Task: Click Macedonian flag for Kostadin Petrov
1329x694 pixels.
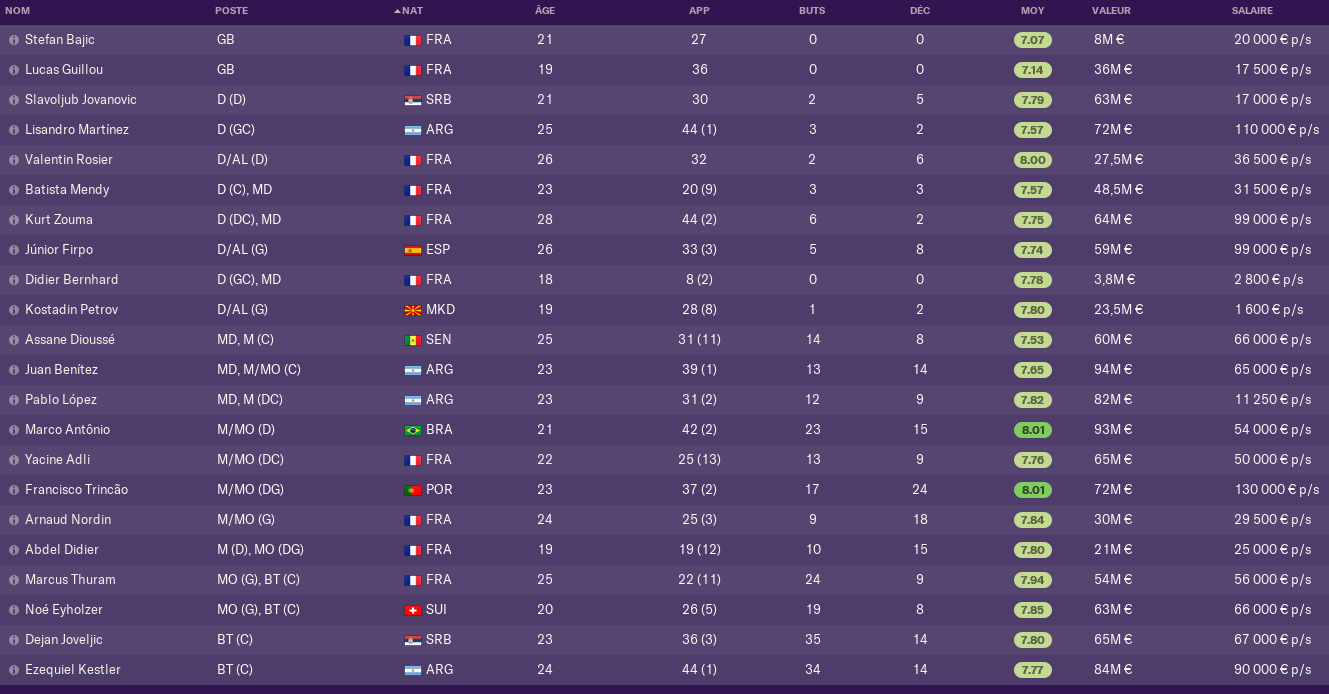Action: click(x=412, y=310)
